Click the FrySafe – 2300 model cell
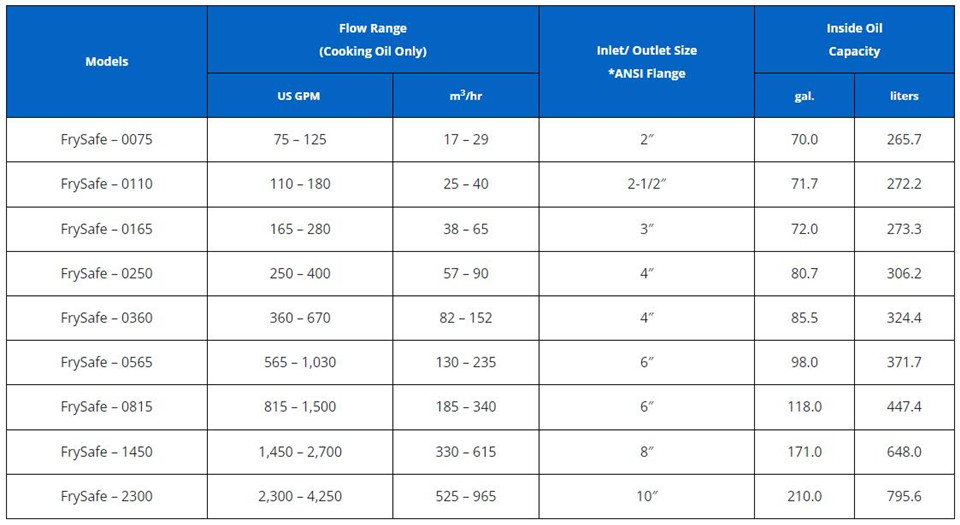 (x=107, y=496)
